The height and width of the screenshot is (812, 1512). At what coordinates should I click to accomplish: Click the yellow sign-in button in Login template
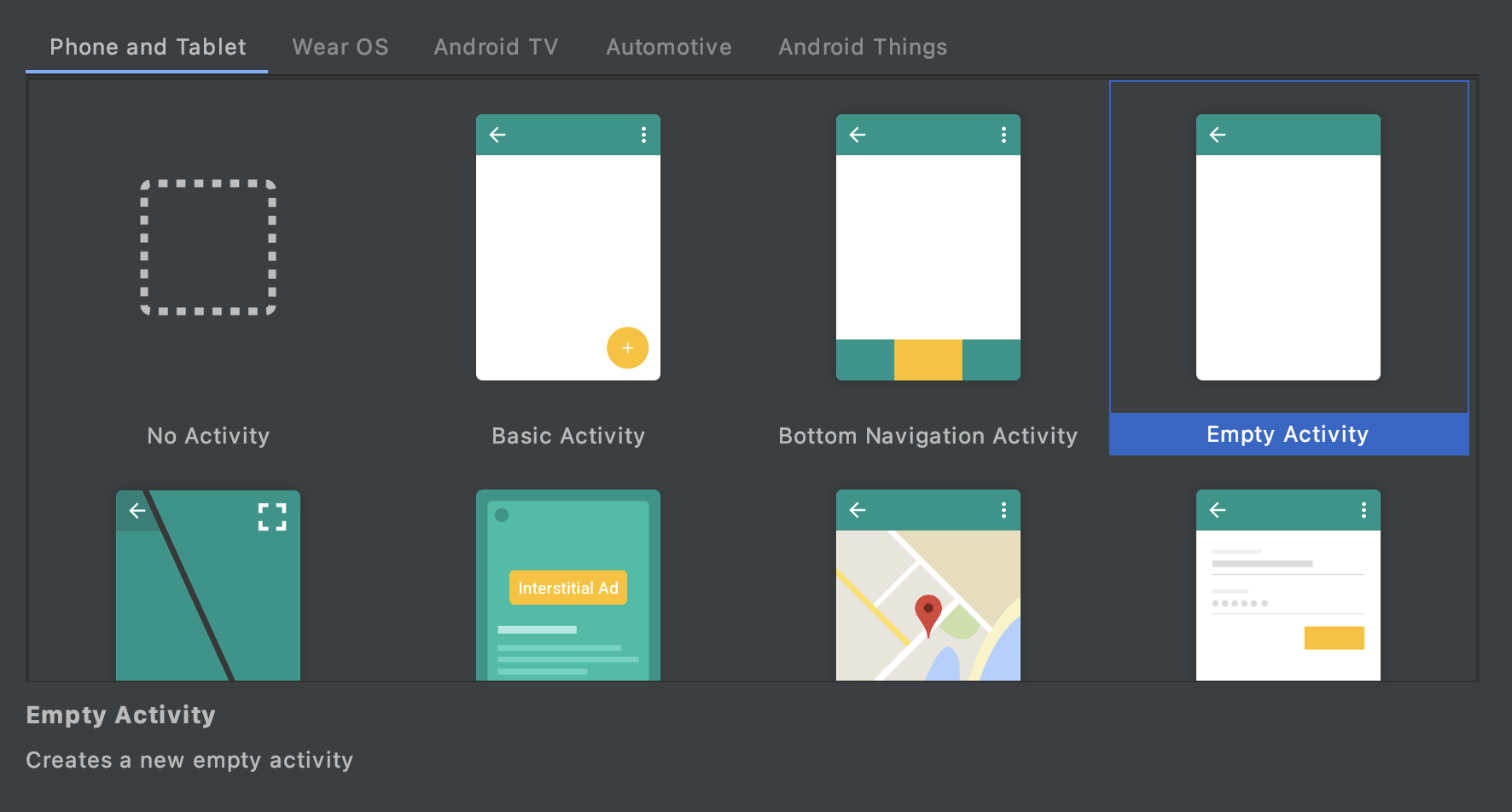pos(1335,638)
